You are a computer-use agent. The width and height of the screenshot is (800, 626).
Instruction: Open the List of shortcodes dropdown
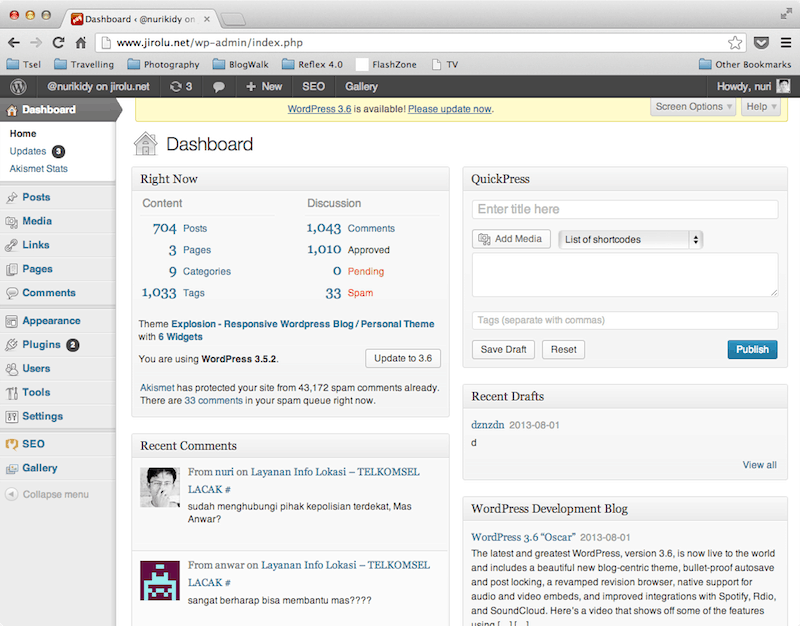point(630,240)
